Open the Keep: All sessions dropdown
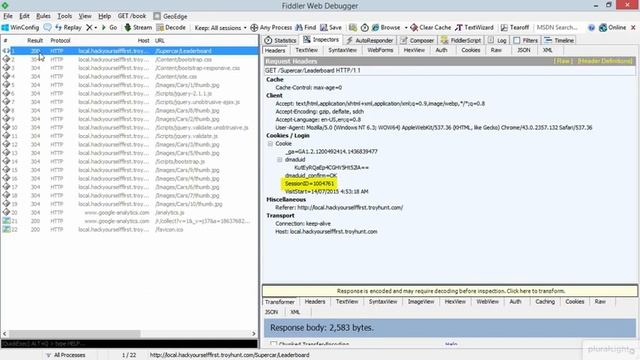This screenshot has width=640, height=360. pyautogui.click(x=220, y=28)
